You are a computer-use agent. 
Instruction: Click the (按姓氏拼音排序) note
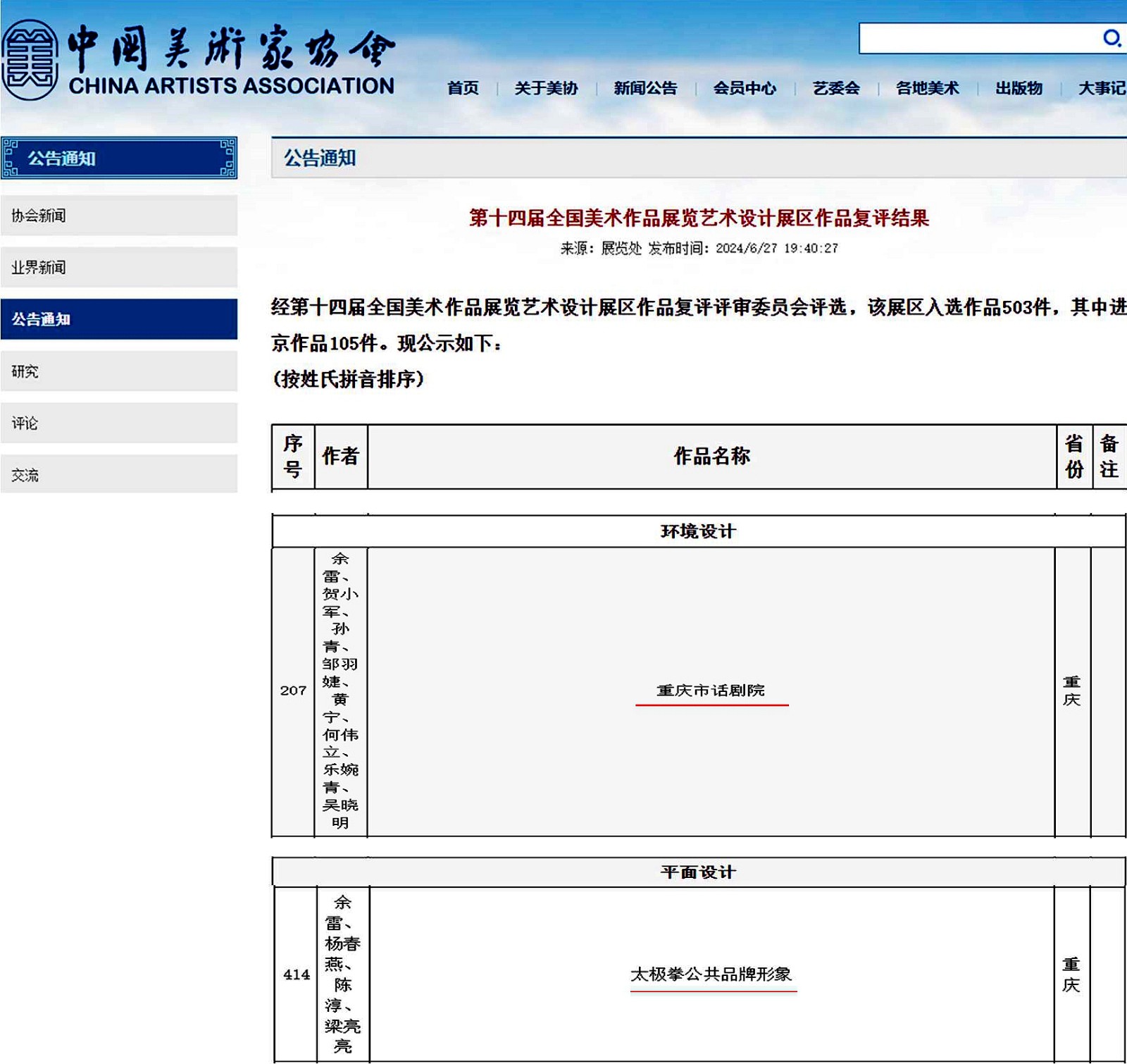pos(349,379)
